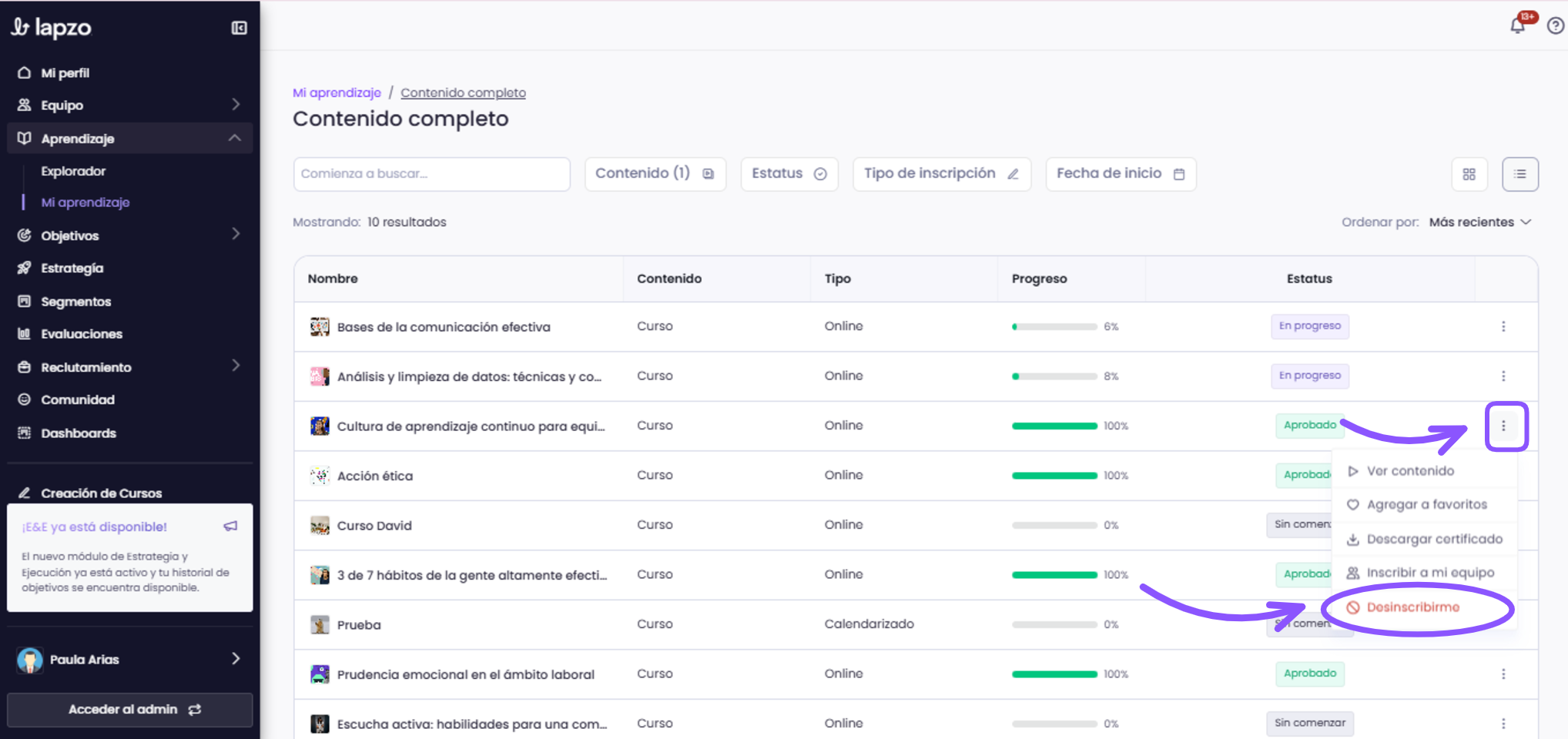Collapse the Aprendizaje sidebar section
This screenshot has width=1568, height=739.
(x=235, y=138)
